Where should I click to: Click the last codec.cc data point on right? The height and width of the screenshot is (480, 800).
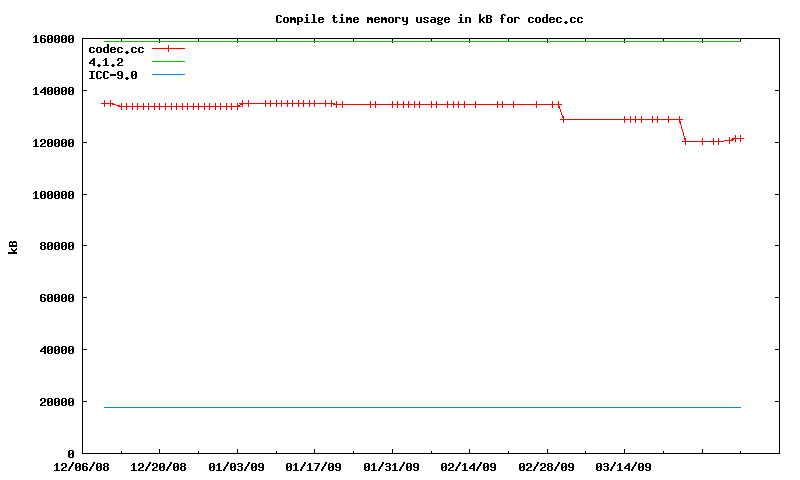[x=741, y=138]
